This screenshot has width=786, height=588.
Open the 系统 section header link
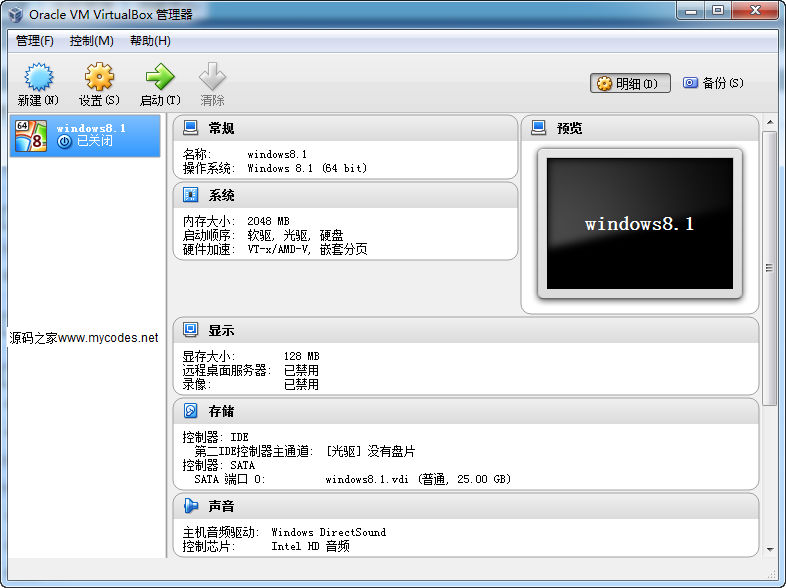point(221,195)
